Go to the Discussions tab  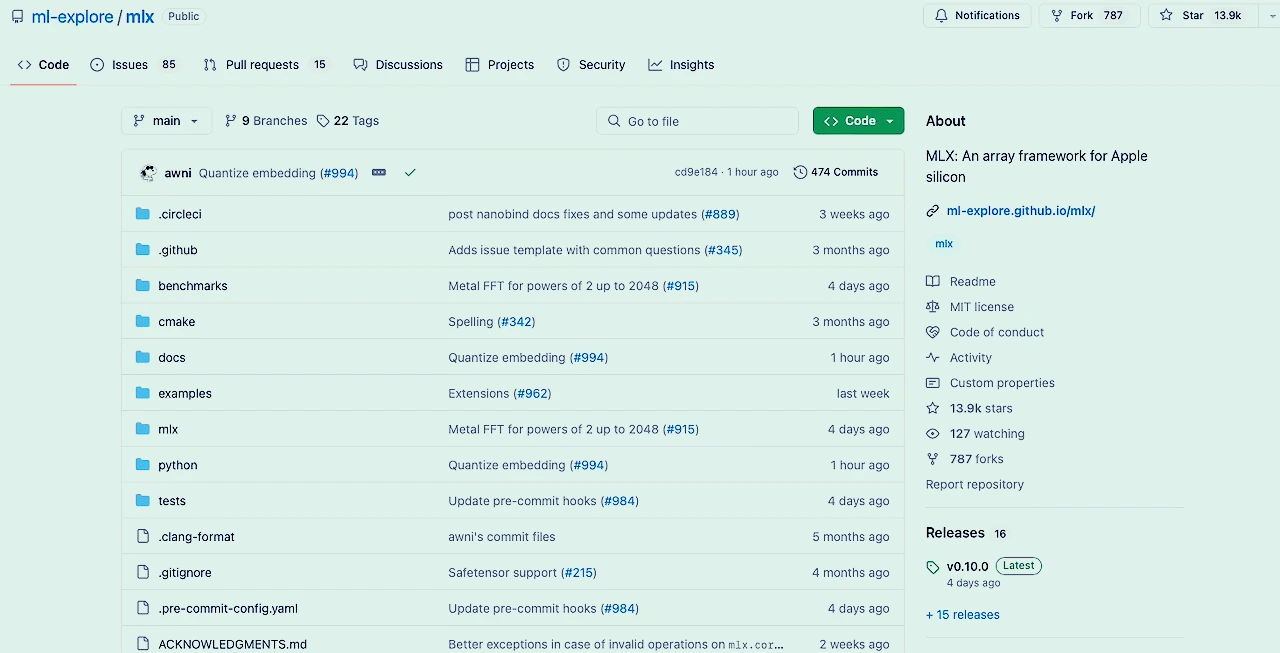(x=398, y=65)
